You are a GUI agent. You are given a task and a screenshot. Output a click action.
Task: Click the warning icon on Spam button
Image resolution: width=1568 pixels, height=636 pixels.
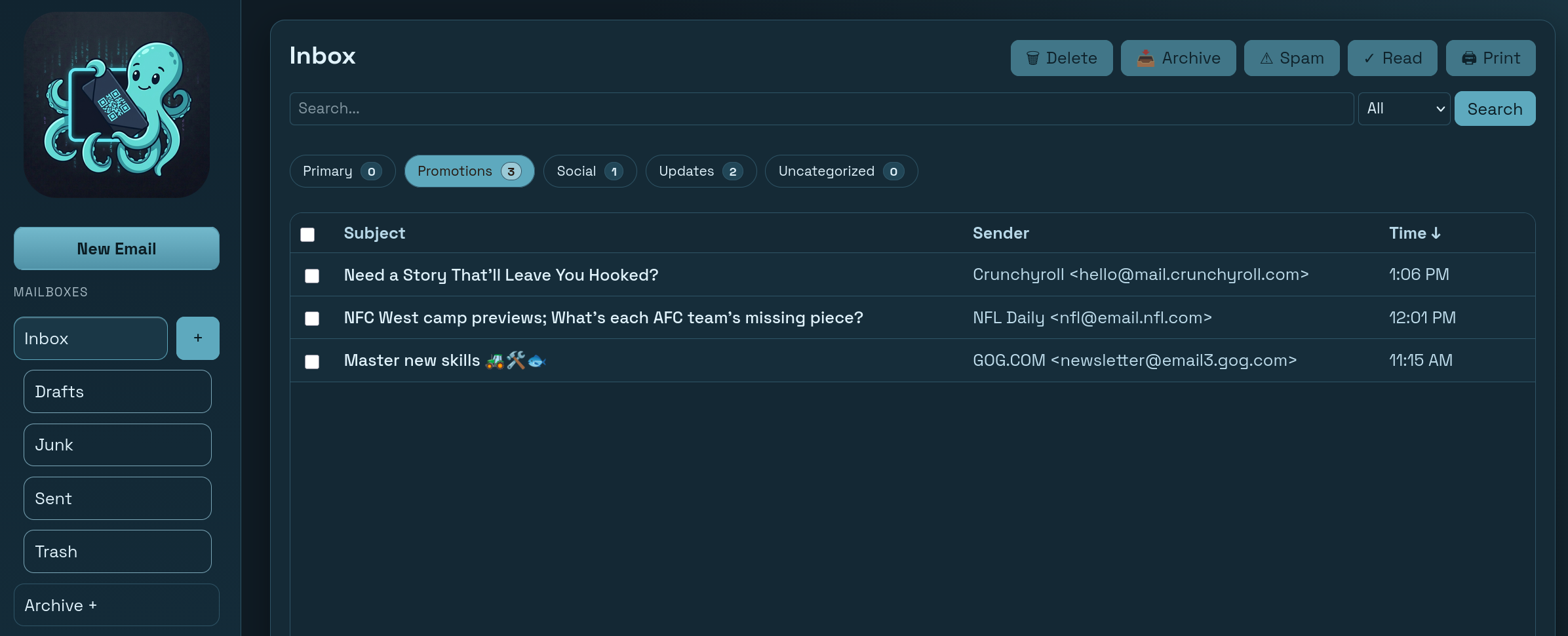click(1266, 58)
